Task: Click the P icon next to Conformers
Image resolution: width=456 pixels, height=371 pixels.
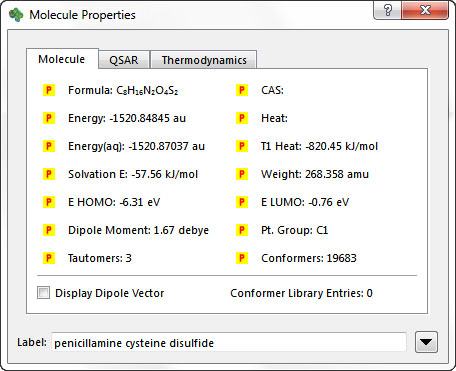Action: coord(242,258)
